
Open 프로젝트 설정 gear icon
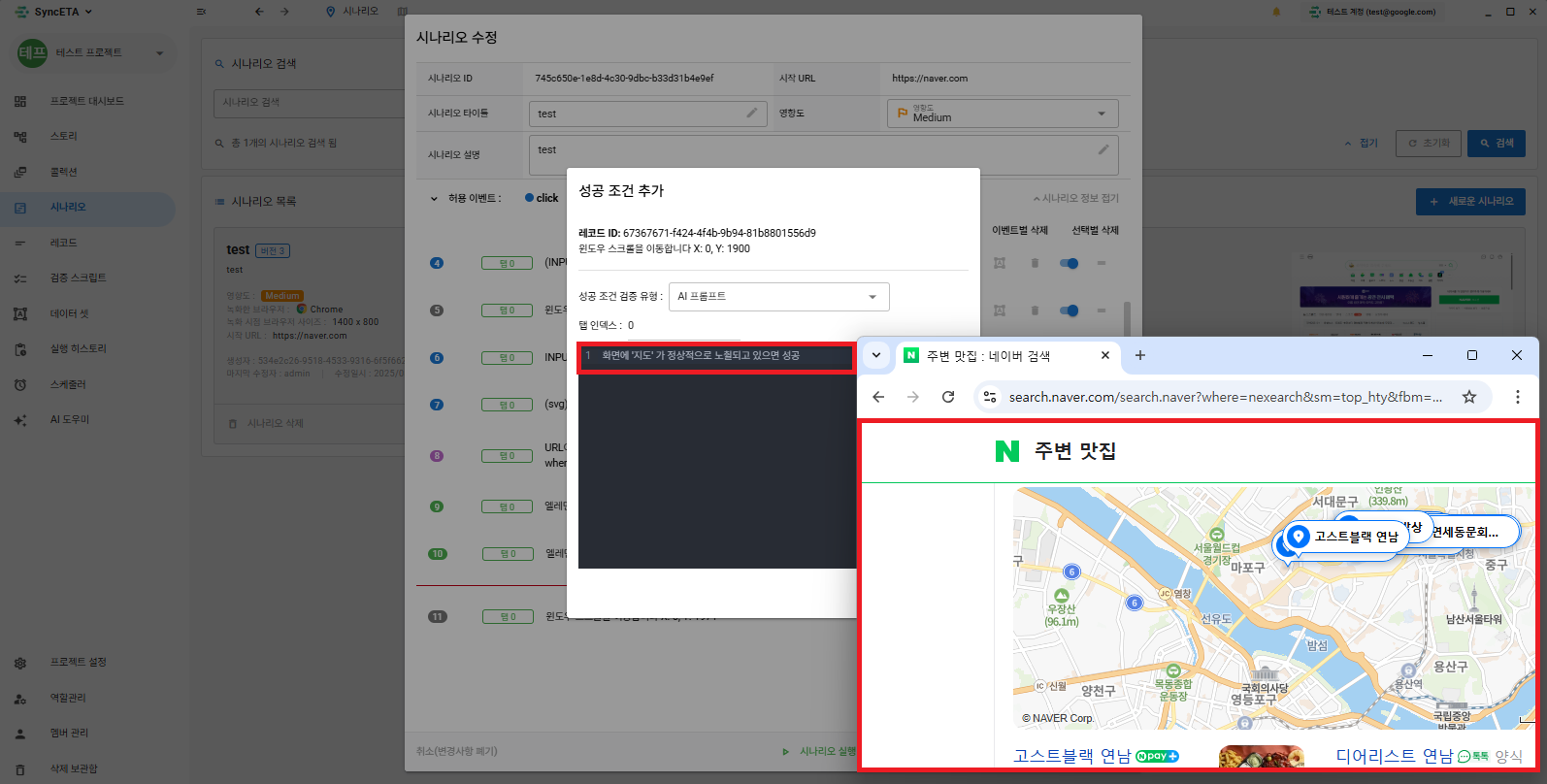[20, 663]
